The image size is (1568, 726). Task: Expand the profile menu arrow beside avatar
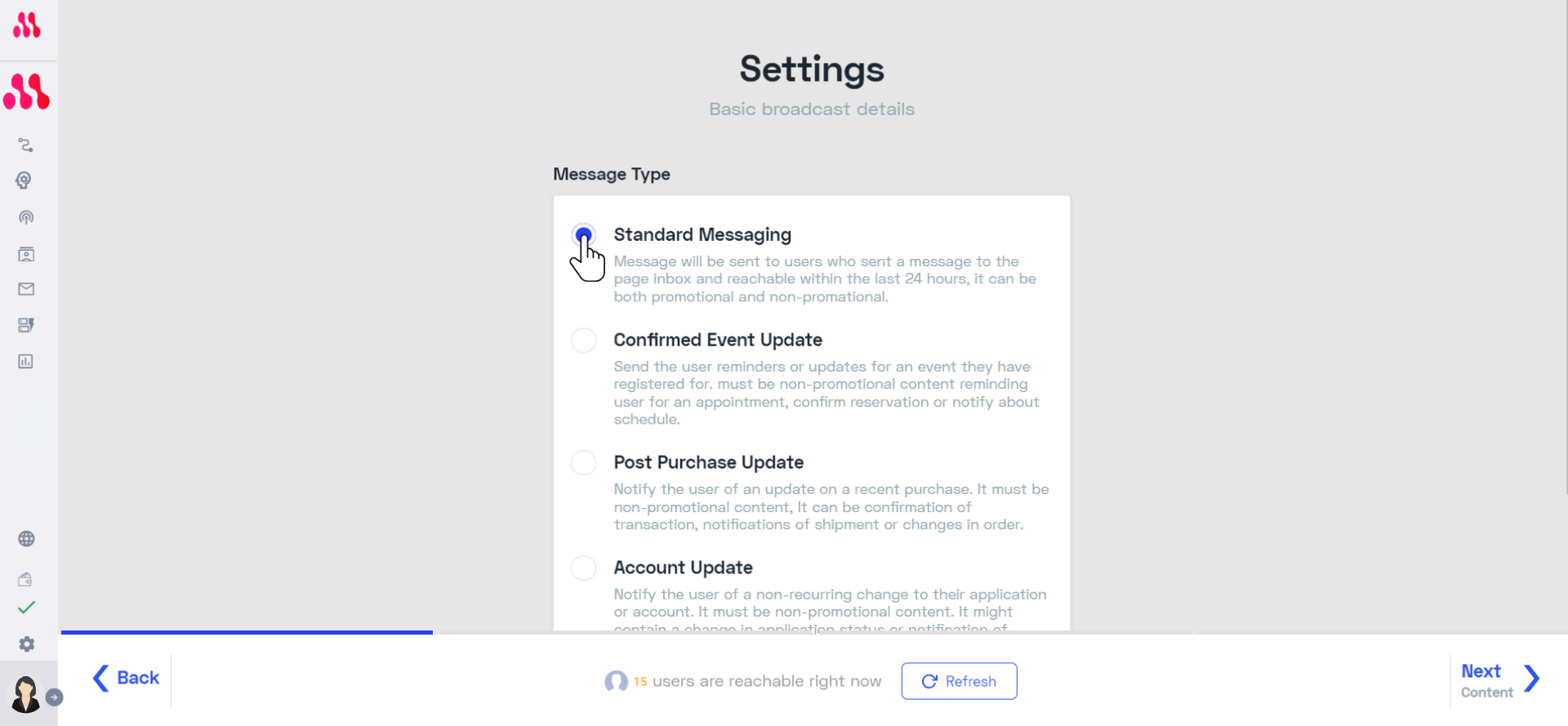click(54, 697)
